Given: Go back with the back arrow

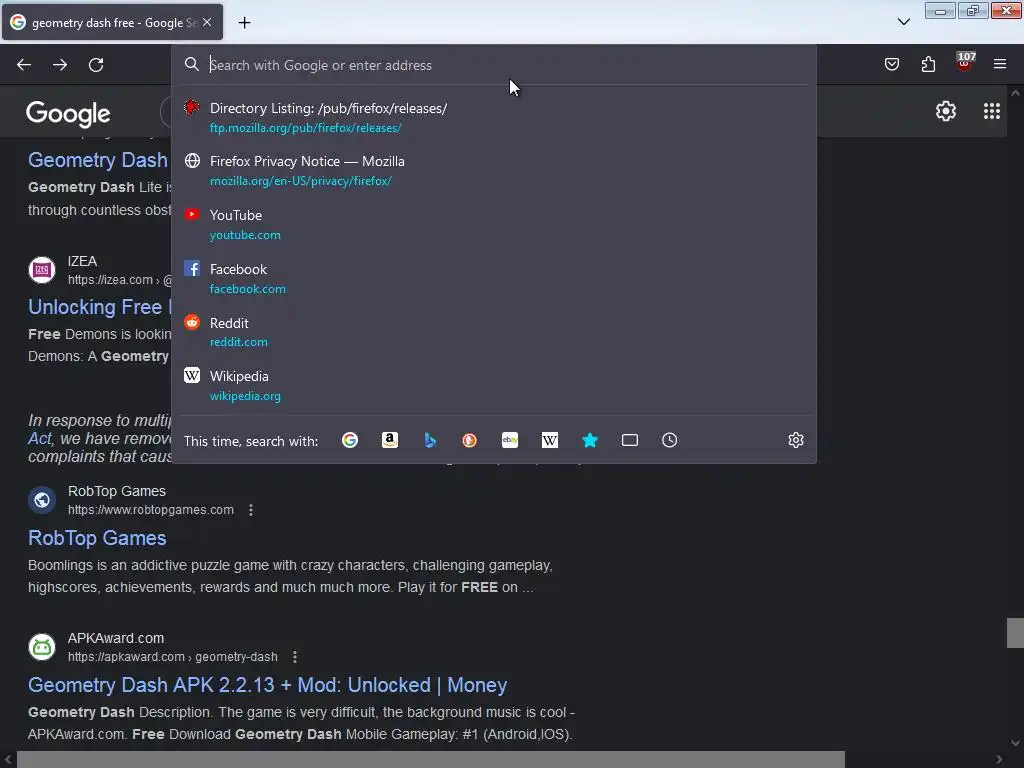Looking at the screenshot, I should 24,65.
